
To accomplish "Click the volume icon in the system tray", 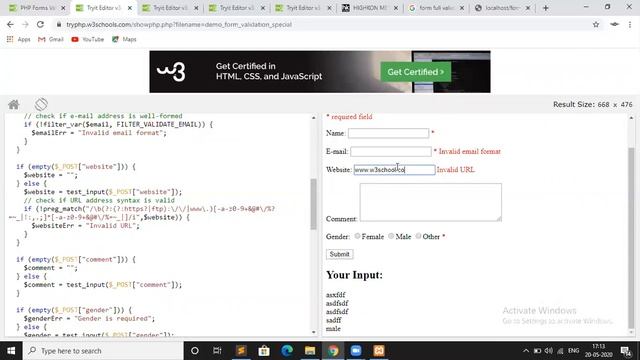I will (x=549, y=351).
